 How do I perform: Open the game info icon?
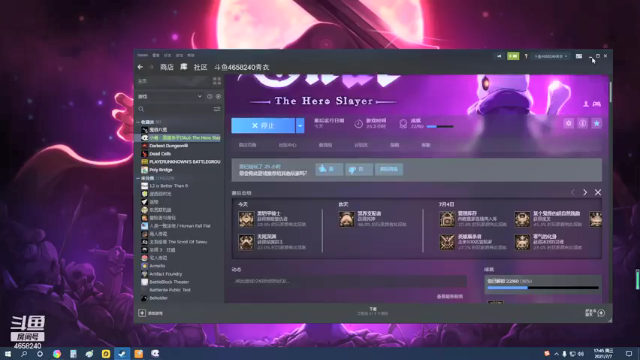coord(582,123)
